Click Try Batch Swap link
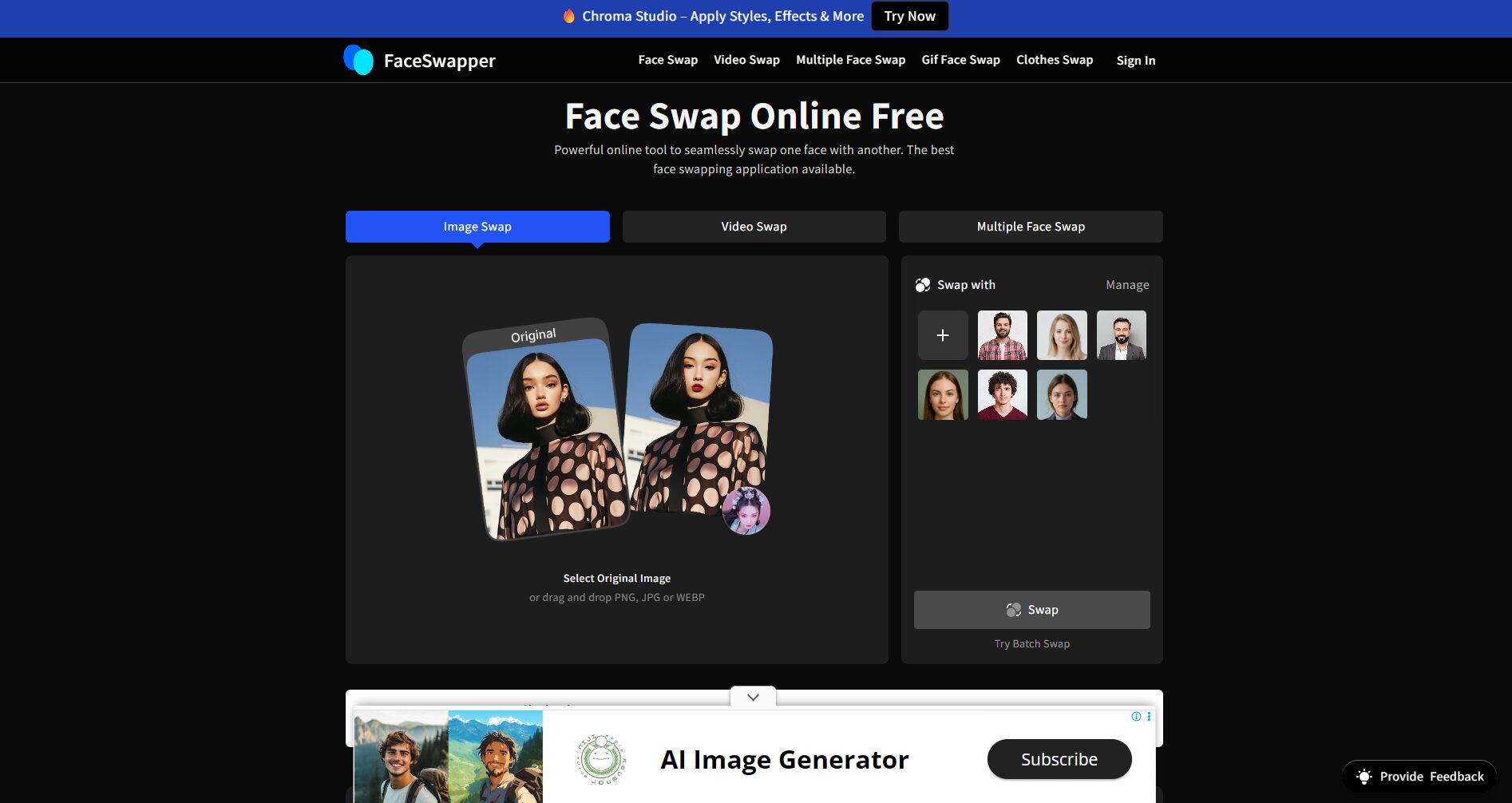Screen dimensions: 1512x803 click(1032, 643)
